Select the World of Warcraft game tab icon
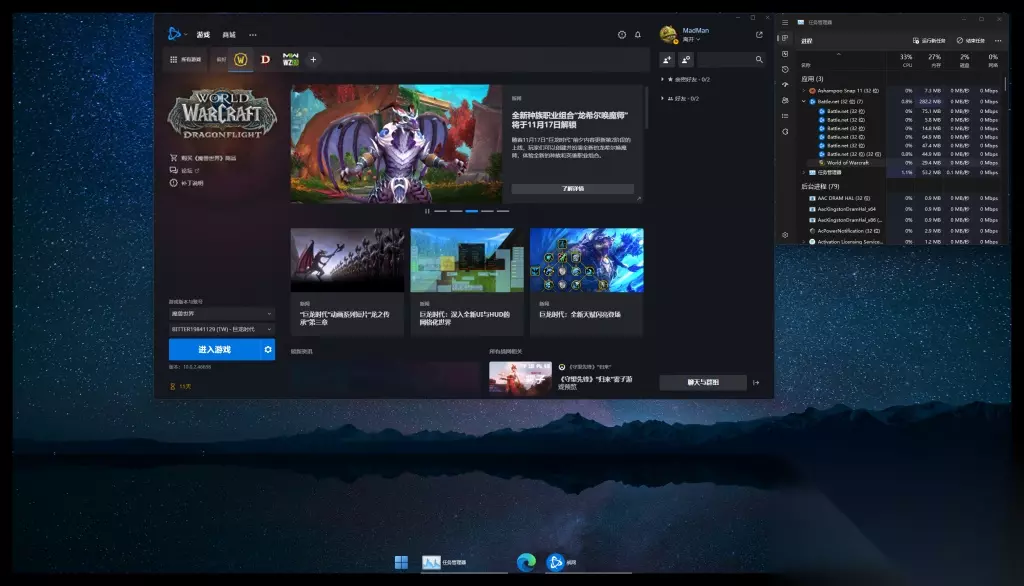Viewport: 1024px width, 586px height. [x=240, y=60]
